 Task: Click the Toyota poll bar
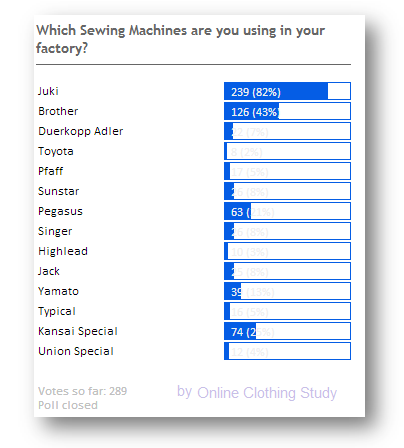287,151
